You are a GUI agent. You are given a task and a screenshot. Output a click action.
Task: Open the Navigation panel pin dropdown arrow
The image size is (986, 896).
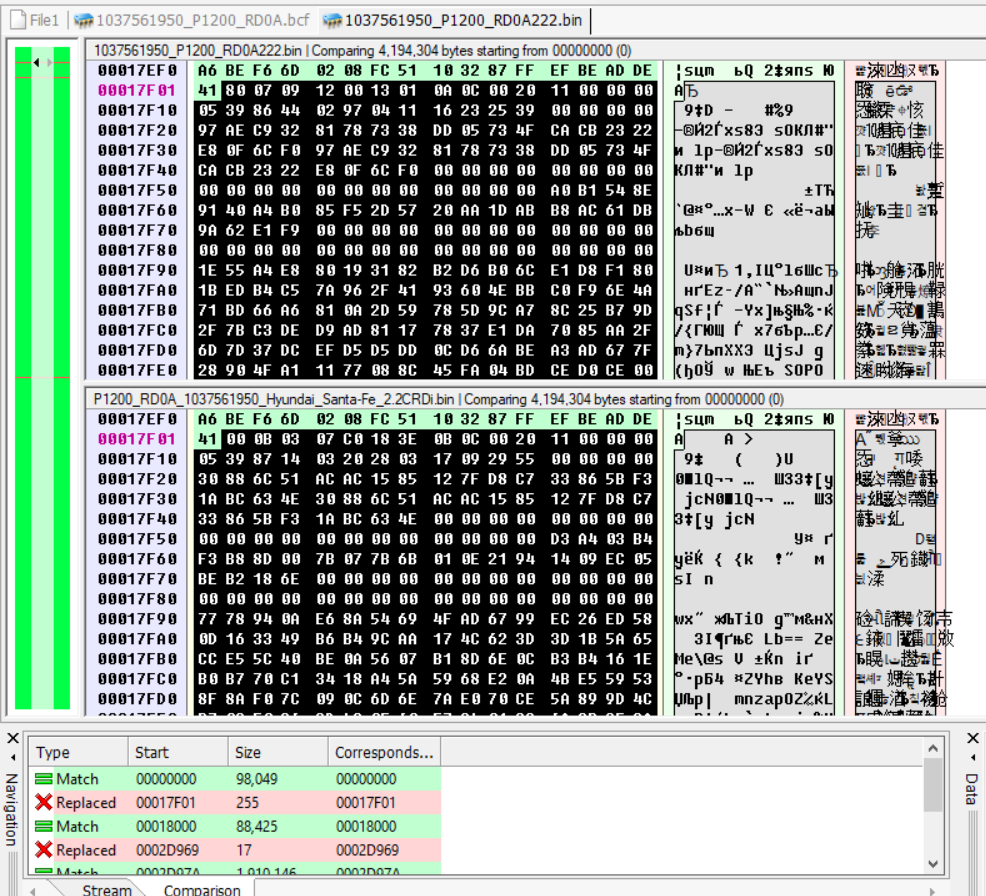click(13, 758)
